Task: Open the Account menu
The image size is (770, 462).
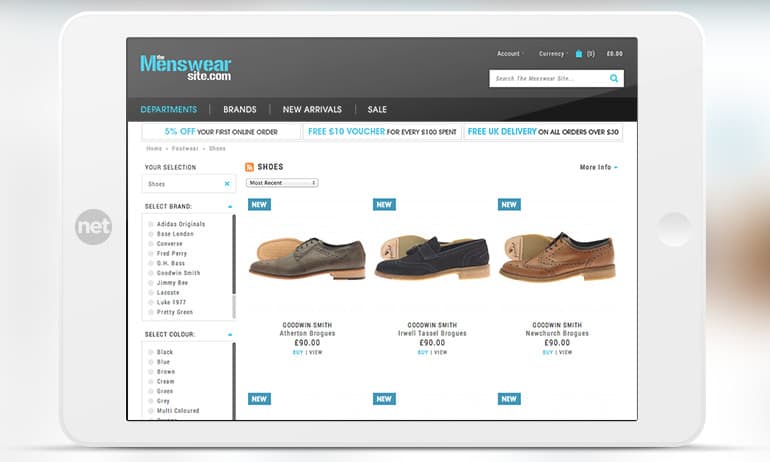Action: [x=510, y=54]
